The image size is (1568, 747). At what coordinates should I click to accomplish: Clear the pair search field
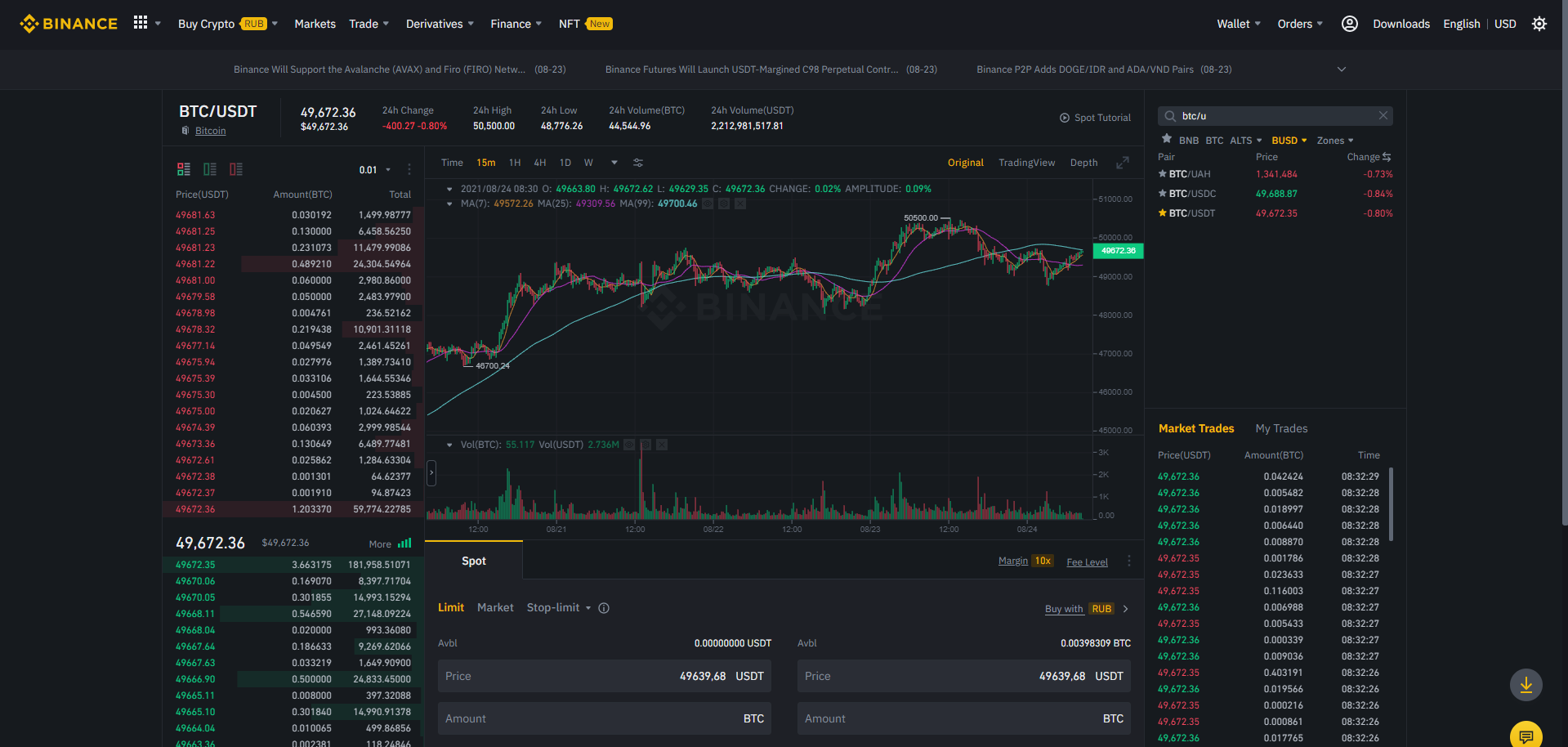tap(1383, 115)
